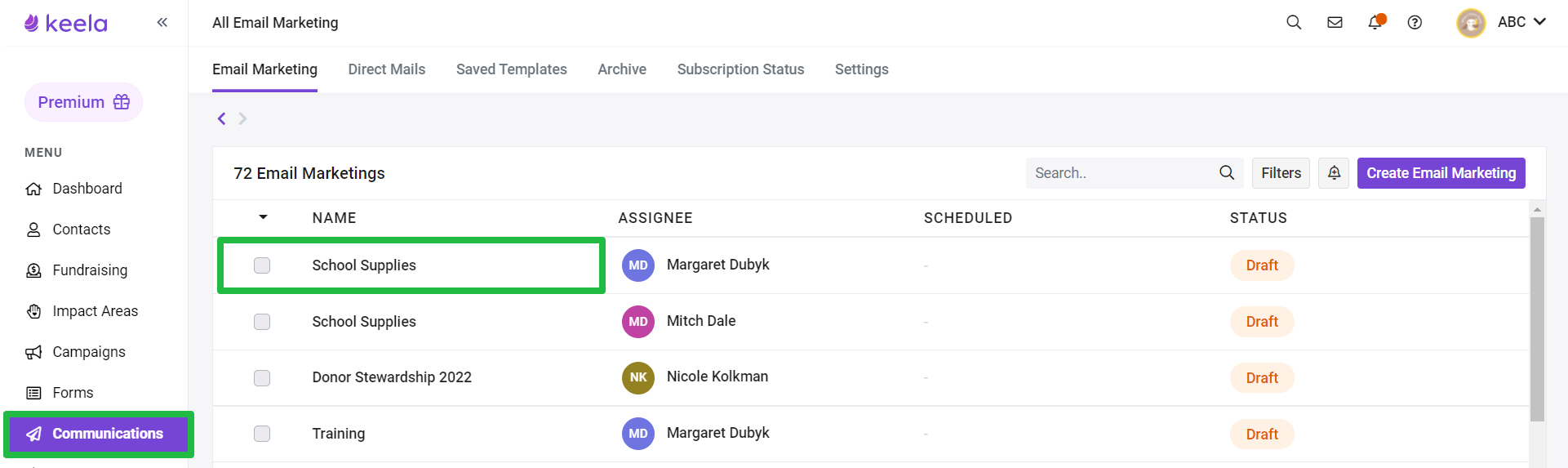Switch to the Email Marketing tab
The image size is (1568, 468).
tap(264, 69)
